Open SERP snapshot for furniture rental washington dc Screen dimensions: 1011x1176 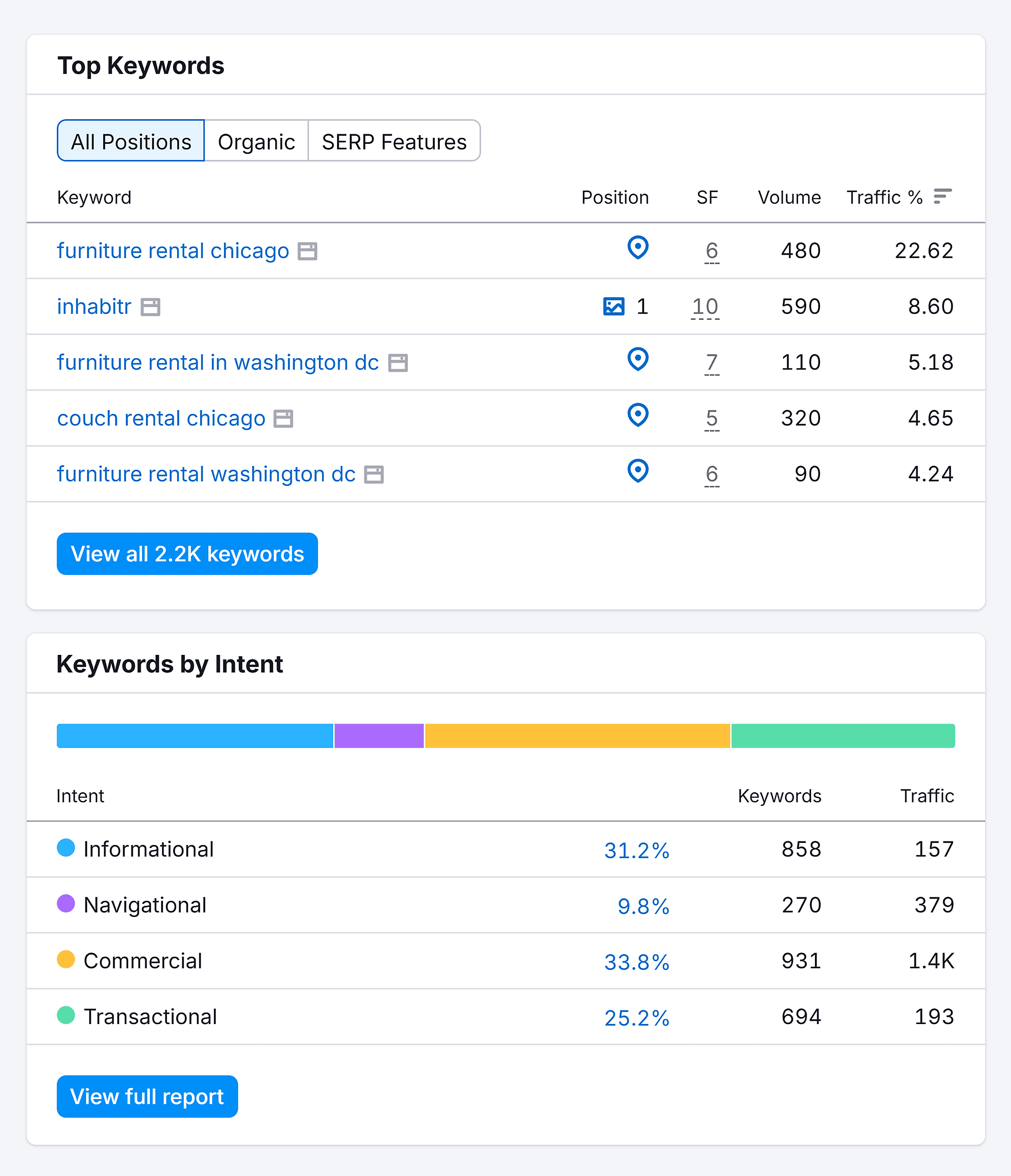pos(374,475)
